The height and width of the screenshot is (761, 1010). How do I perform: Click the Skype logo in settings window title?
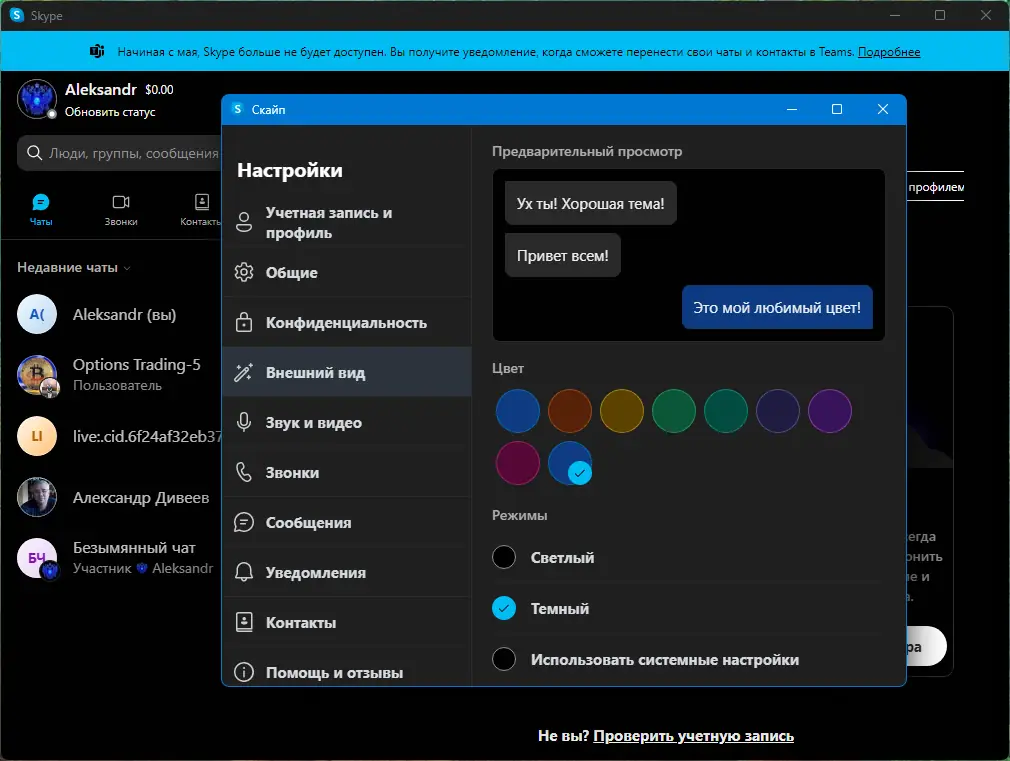[238, 110]
